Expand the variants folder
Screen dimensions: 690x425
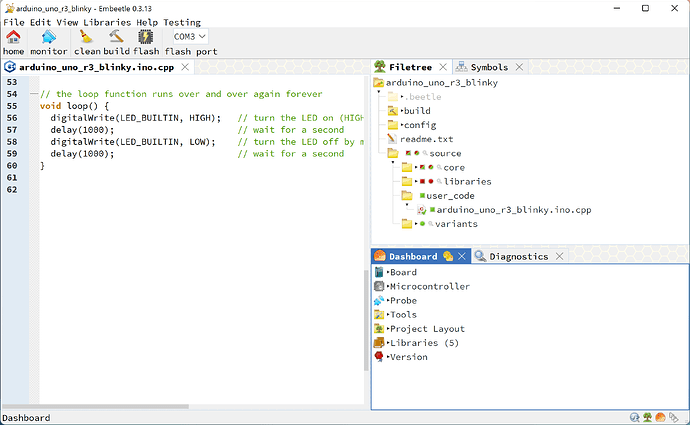[x=416, y=223]
